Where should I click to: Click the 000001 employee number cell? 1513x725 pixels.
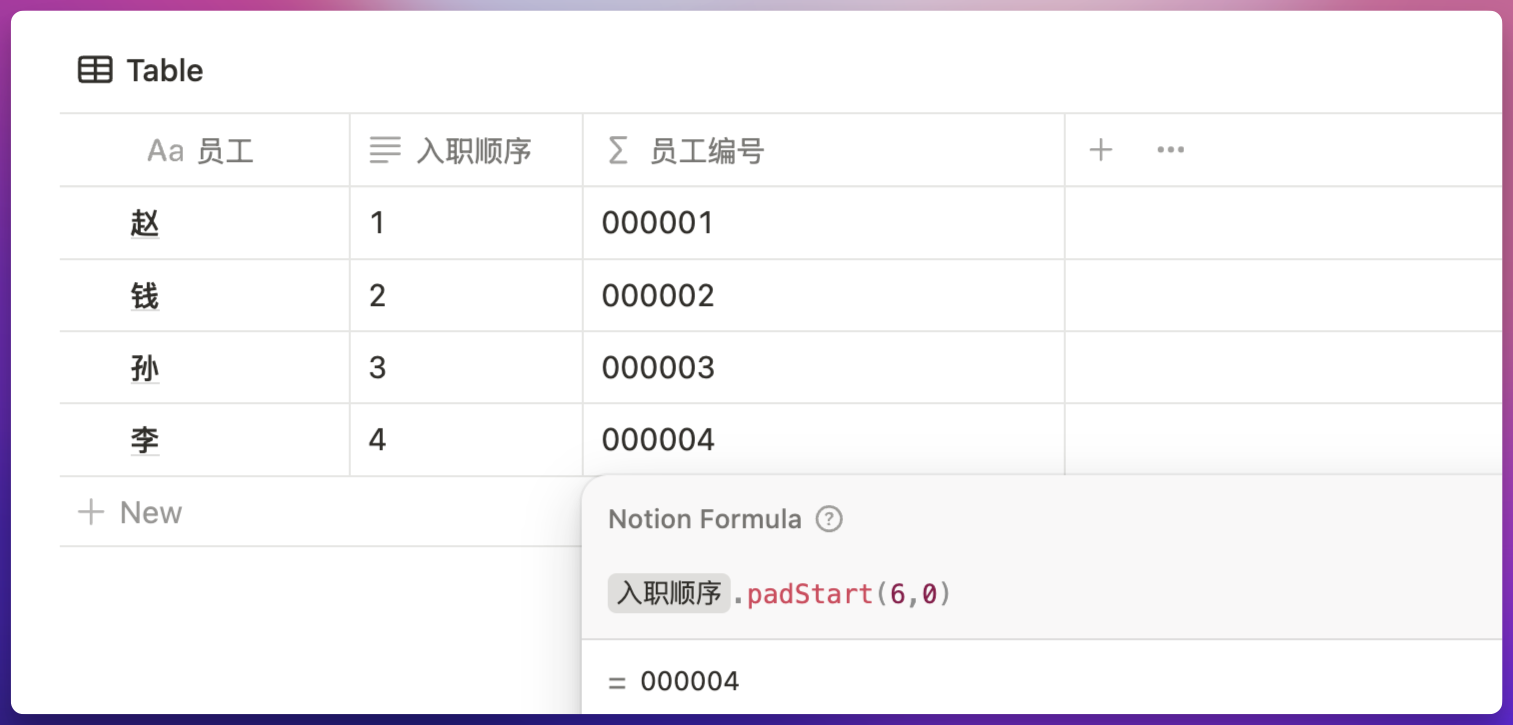(822, 223)
